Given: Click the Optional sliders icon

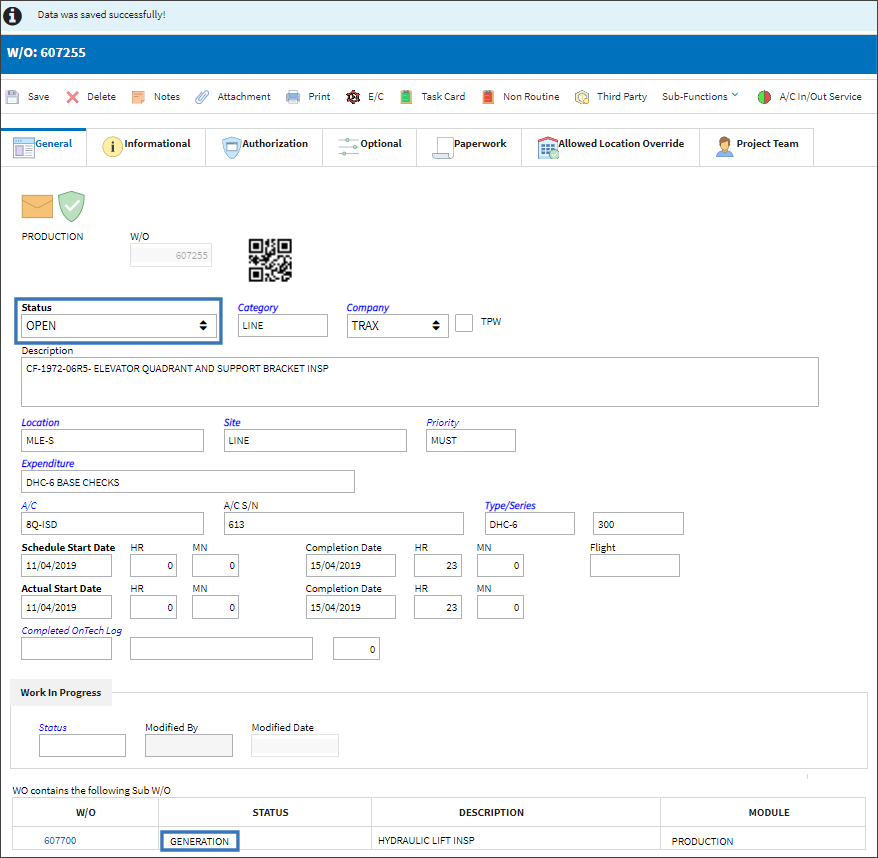Looking at the screenshot, I should (x=348, y=147).
